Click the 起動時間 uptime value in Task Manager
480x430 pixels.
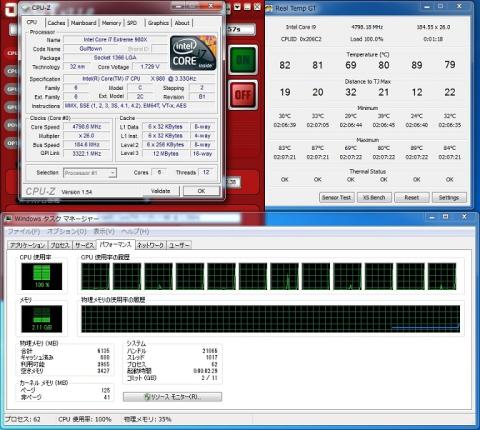click(x=205, y=371)
